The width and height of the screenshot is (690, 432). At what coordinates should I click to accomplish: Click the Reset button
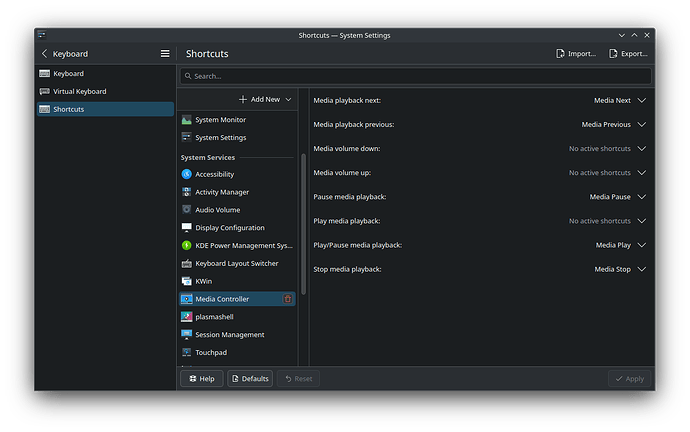click(x=298, y=379)
